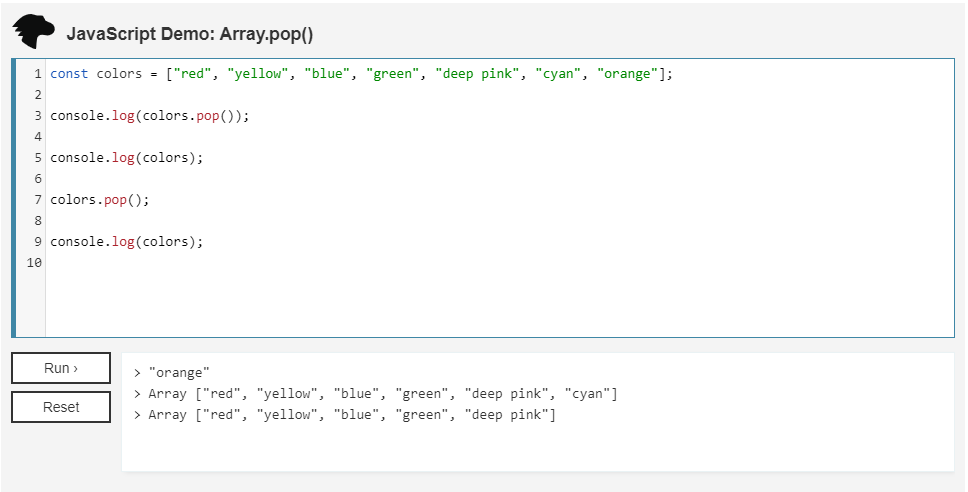Place cursor on the "const" keyword
Viewport: 968px width, 492px height.
pyautogui.click(x=69, y=74)
